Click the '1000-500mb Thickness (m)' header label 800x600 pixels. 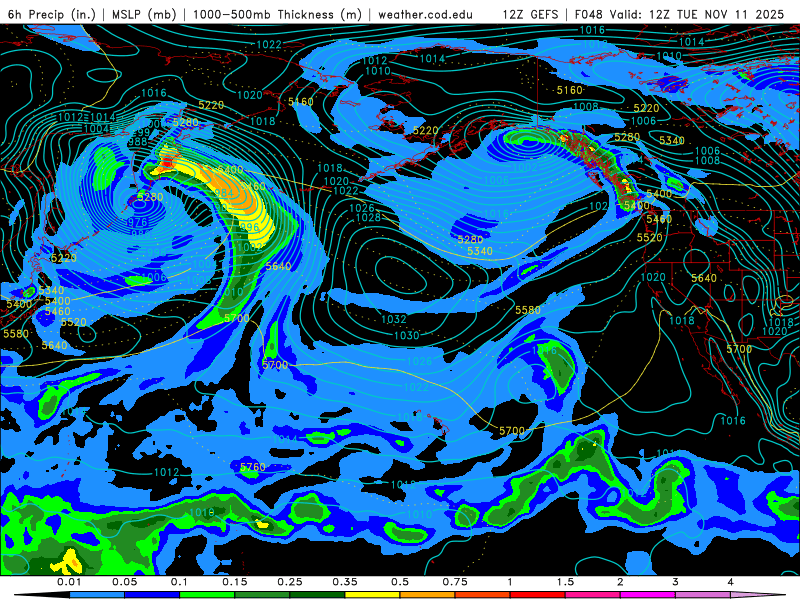pos(277,14)
